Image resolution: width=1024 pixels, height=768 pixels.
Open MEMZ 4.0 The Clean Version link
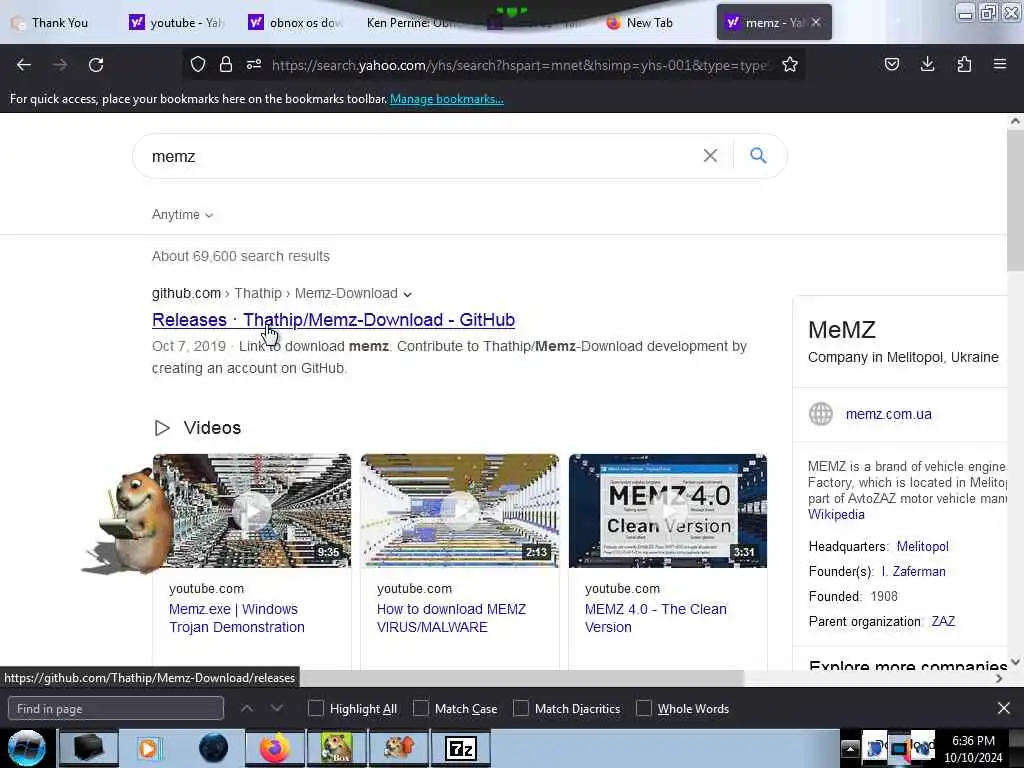coord(656,618)
